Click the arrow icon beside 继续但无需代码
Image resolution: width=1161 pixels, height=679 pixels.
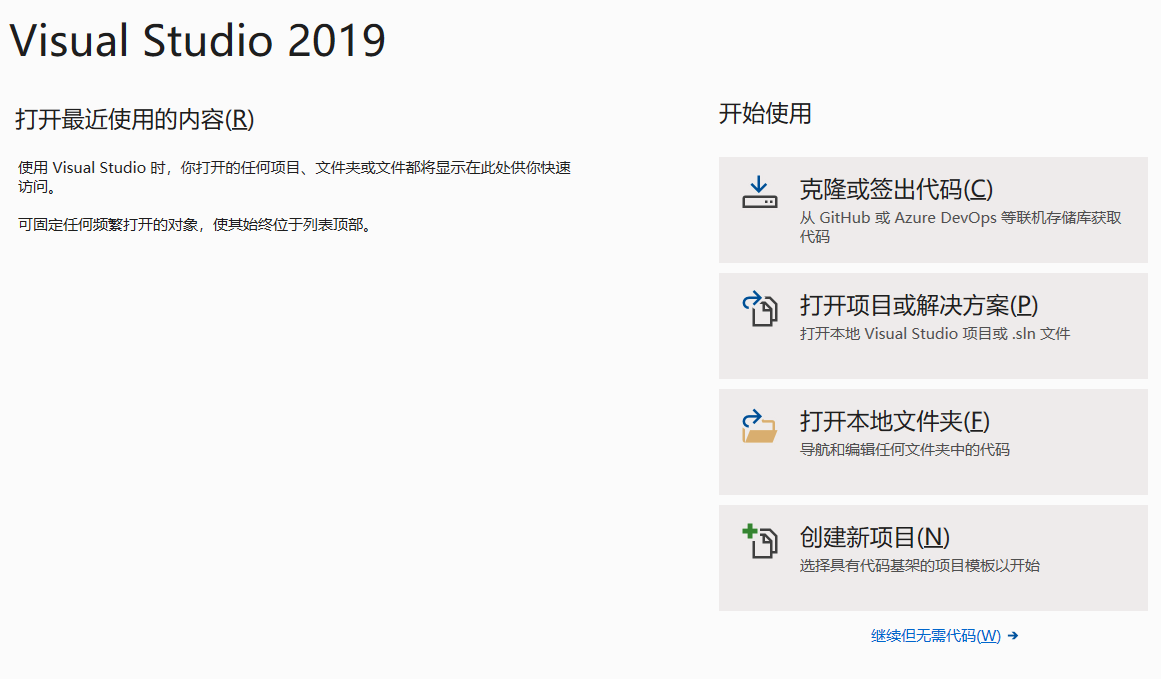1013,635
